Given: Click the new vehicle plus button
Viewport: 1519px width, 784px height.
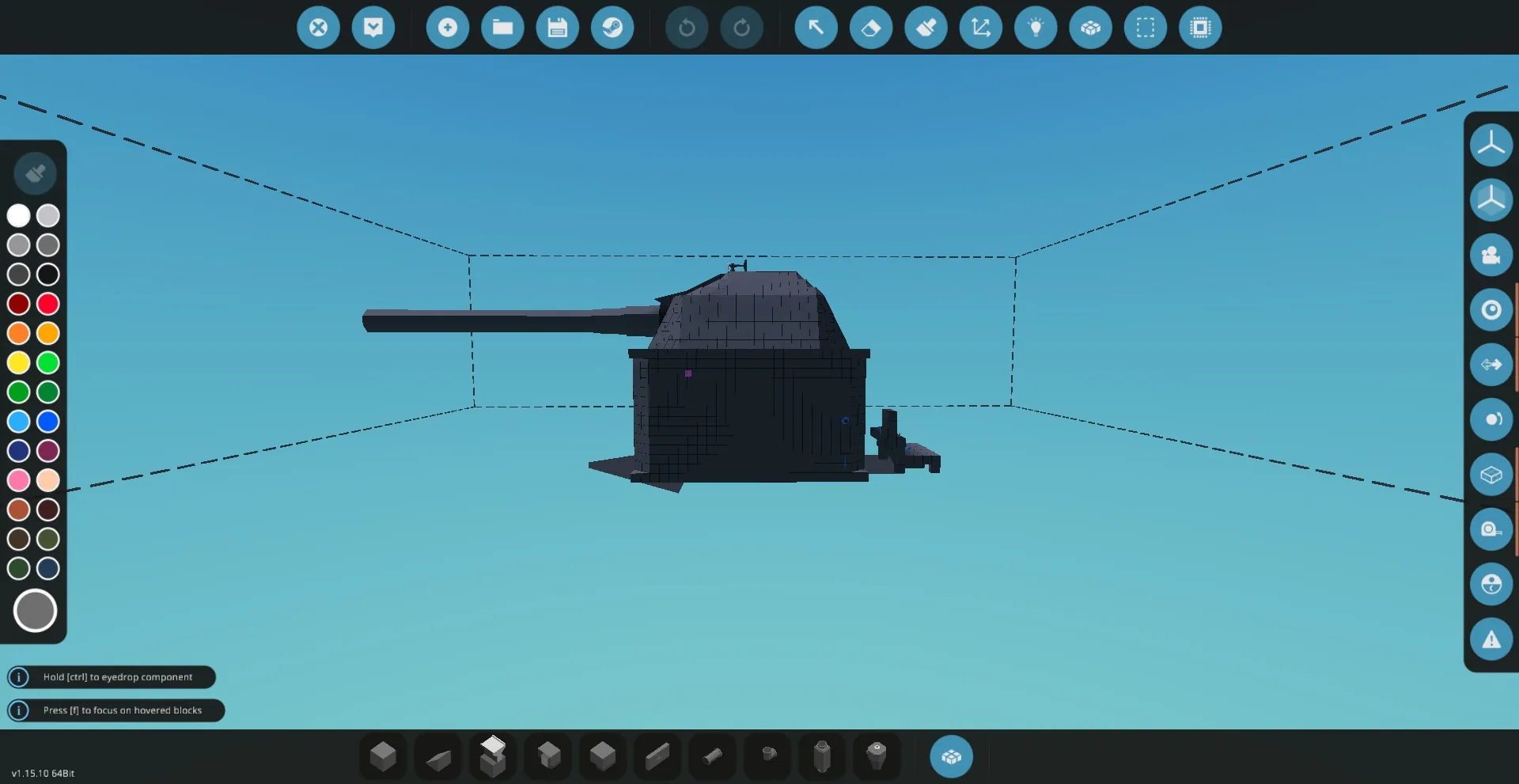Looking at the screenshot, I should [448, 28].
